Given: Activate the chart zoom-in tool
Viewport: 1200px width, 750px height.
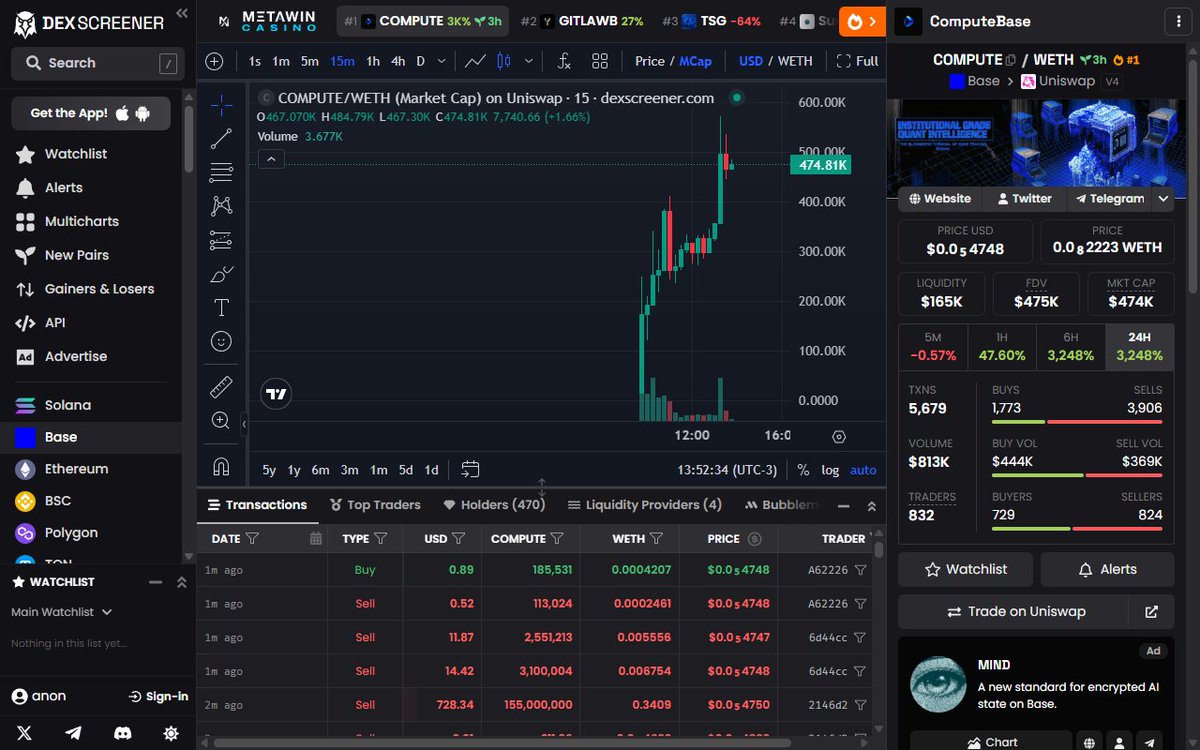Looking at the screenshot, I should pyautogui.click(x=221, y=421).
